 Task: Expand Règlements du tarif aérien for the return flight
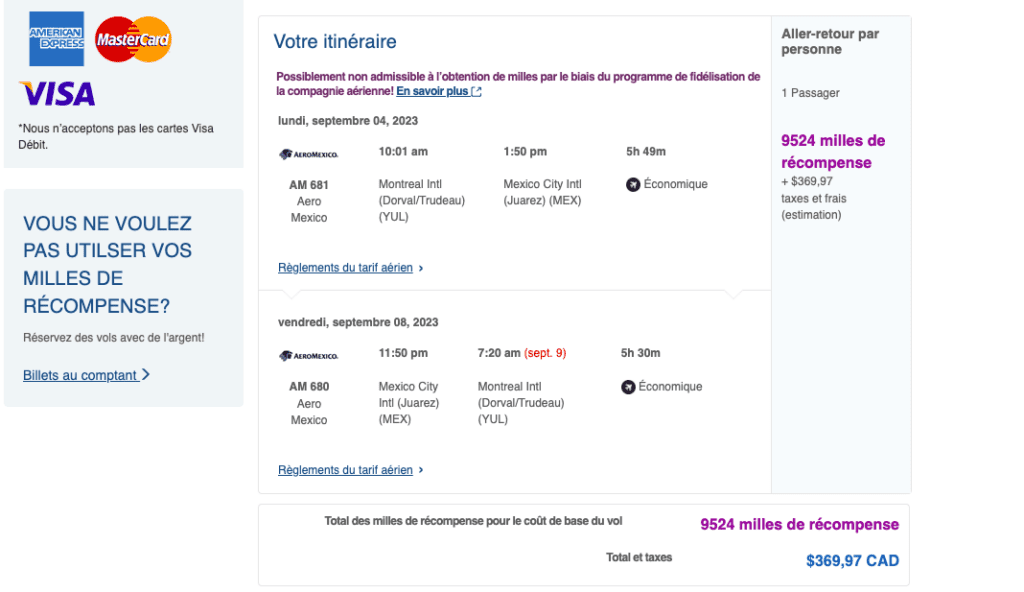[346, 469]
